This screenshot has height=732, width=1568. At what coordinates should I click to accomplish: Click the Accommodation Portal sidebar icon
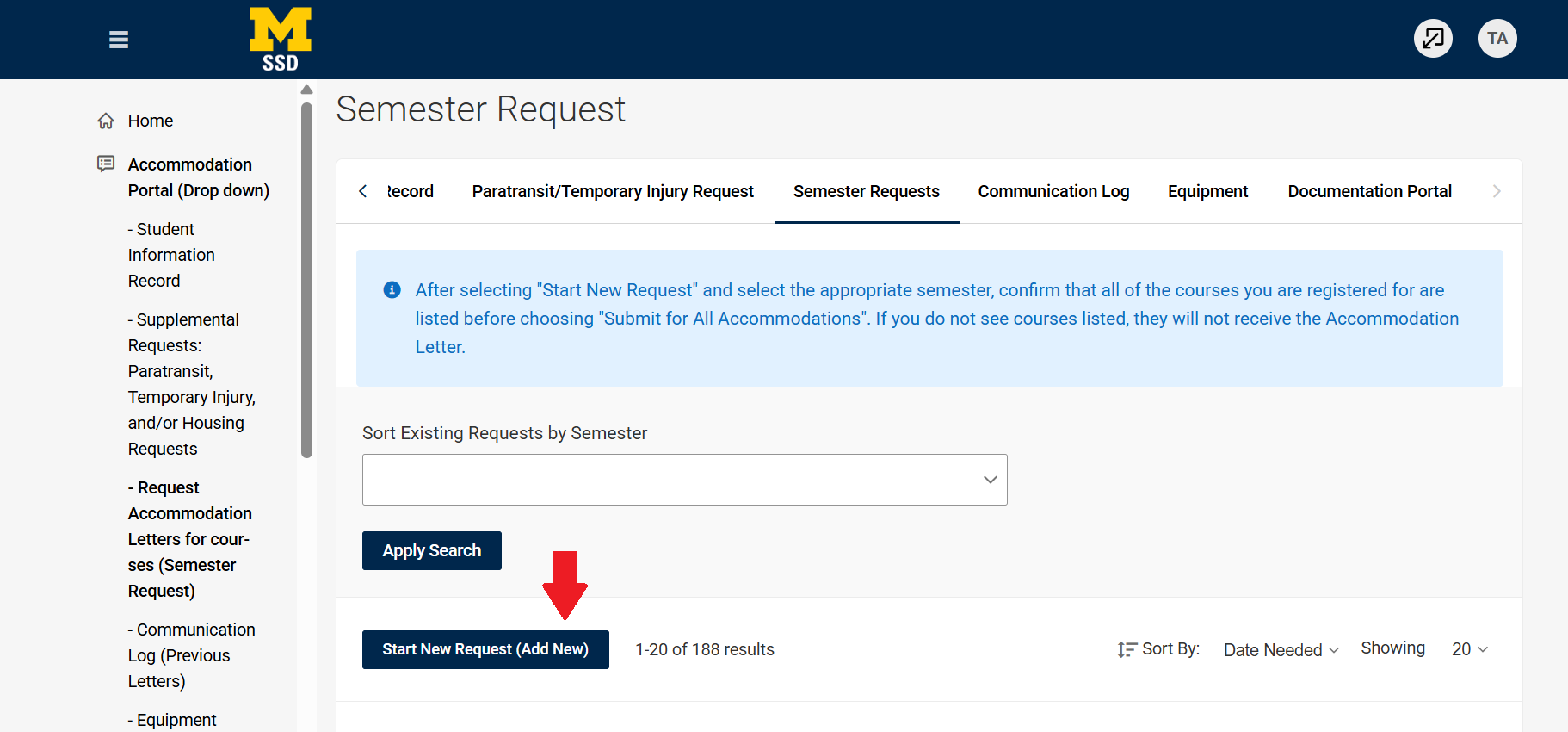106,164
